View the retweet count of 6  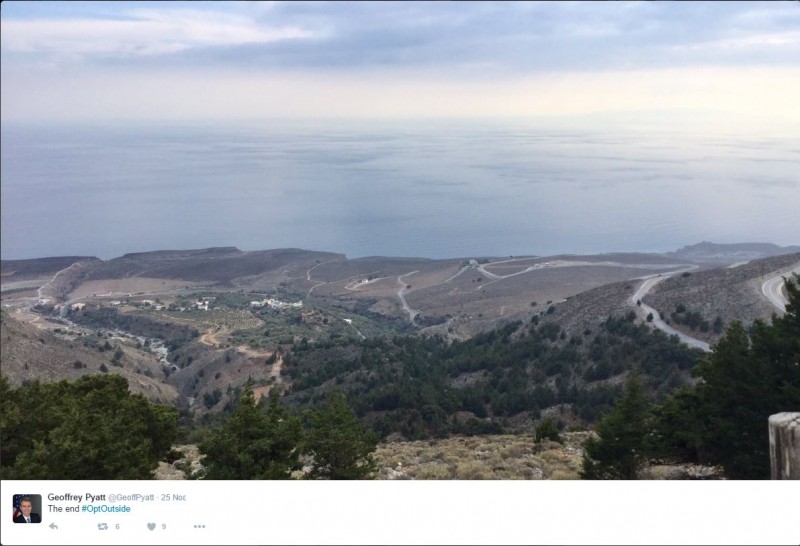pos(117,527)
